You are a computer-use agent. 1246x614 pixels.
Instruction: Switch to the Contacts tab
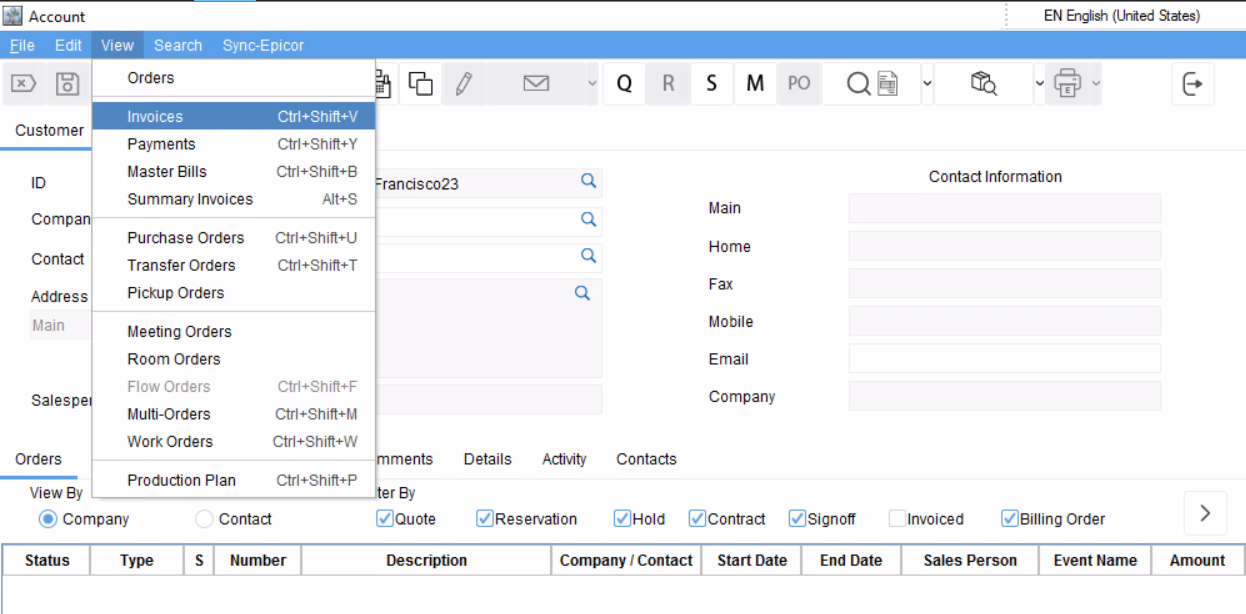pos(646,459)
